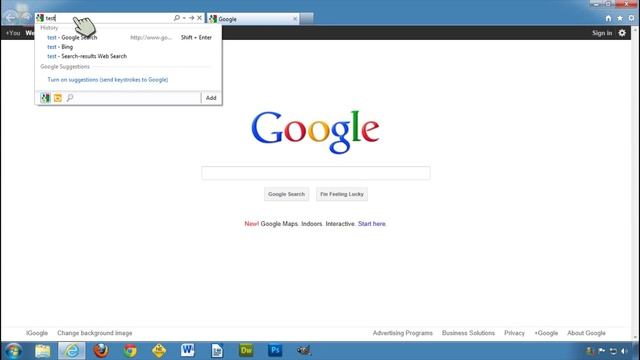Switch to the Google tab
Screen dimensions: 640x360
(253, 19)
